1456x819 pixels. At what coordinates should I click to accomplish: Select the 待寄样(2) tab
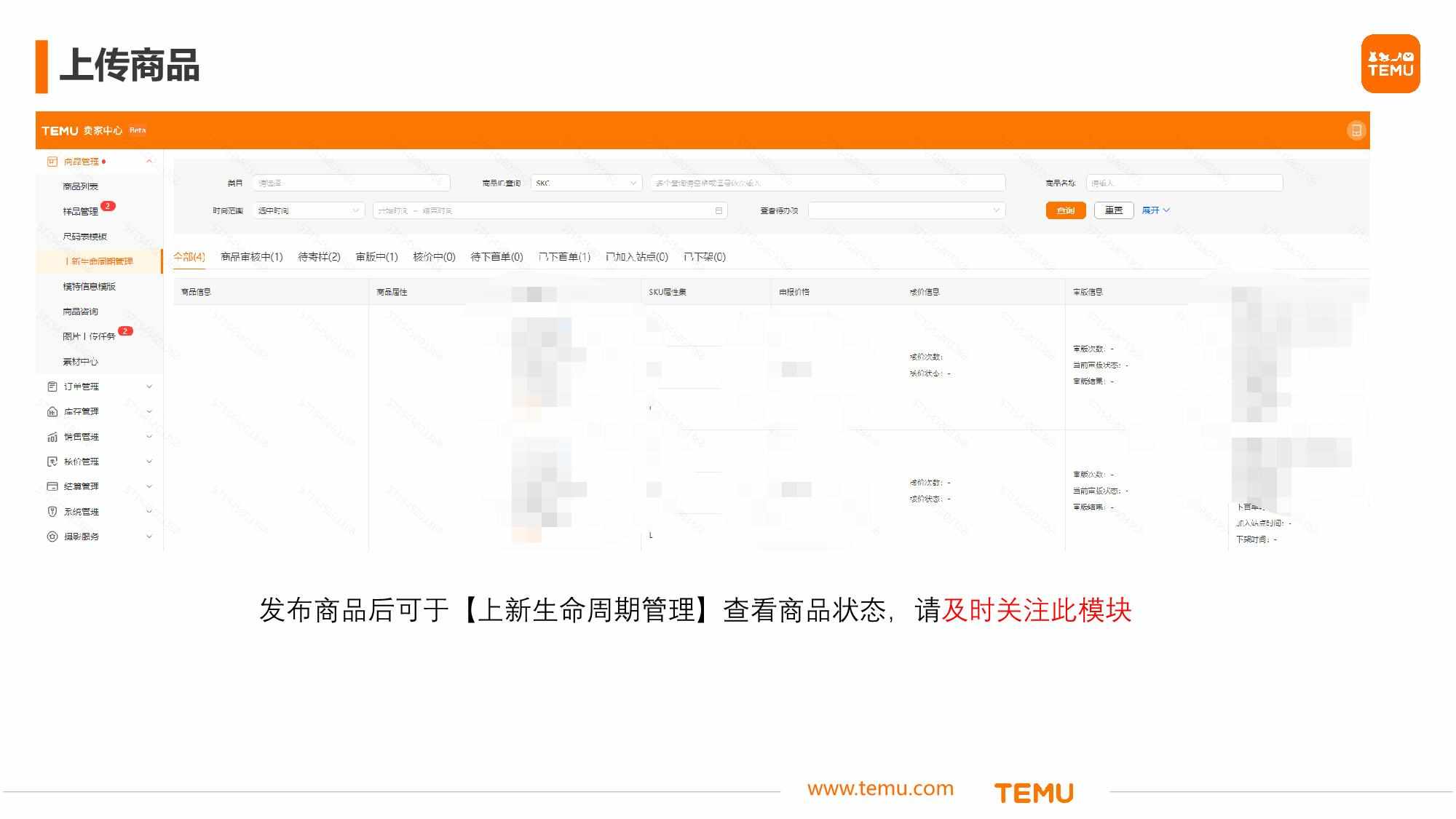coord(319,256)
